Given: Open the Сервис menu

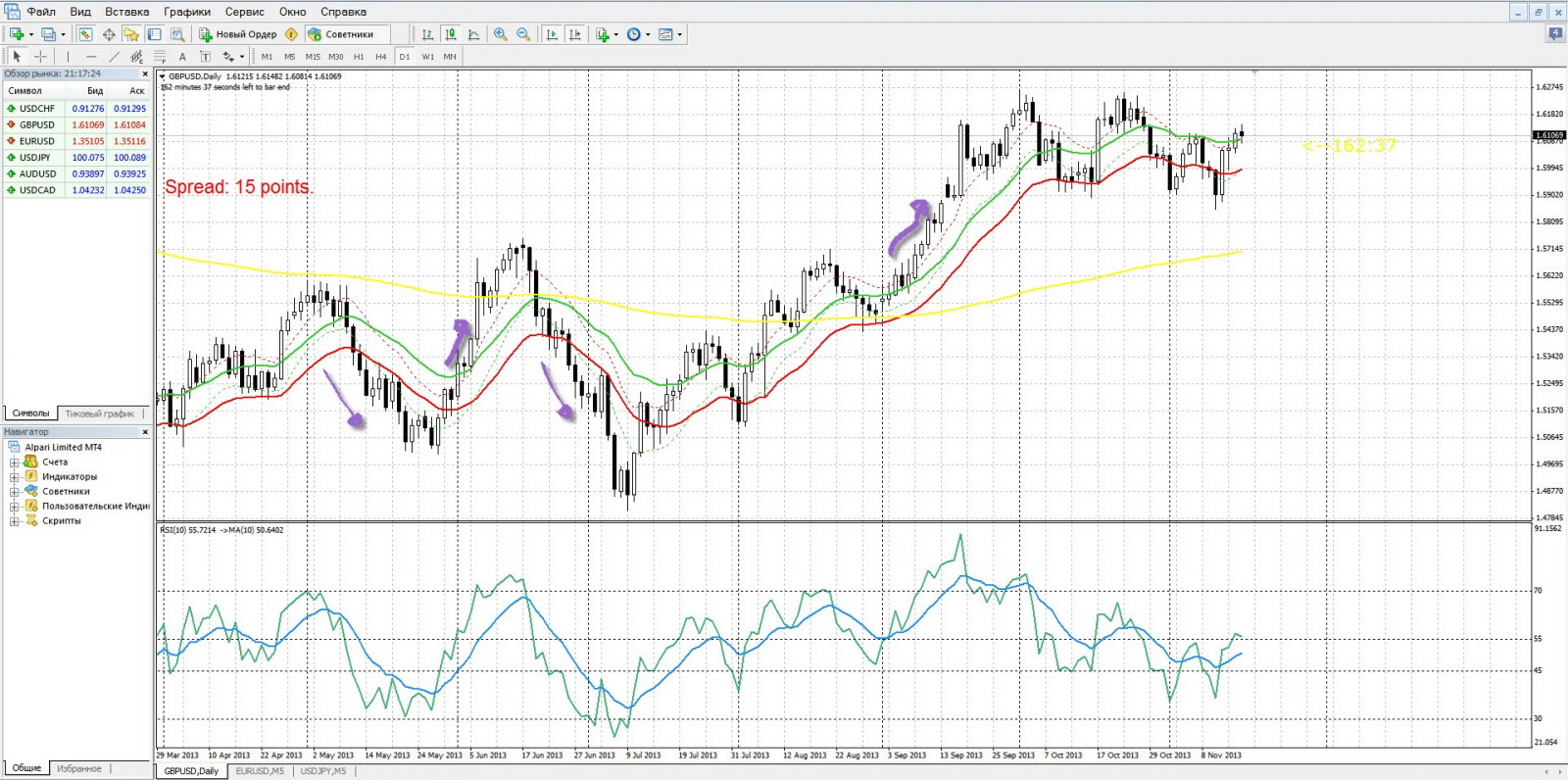Looking at the screenshot, I should 245,12.
